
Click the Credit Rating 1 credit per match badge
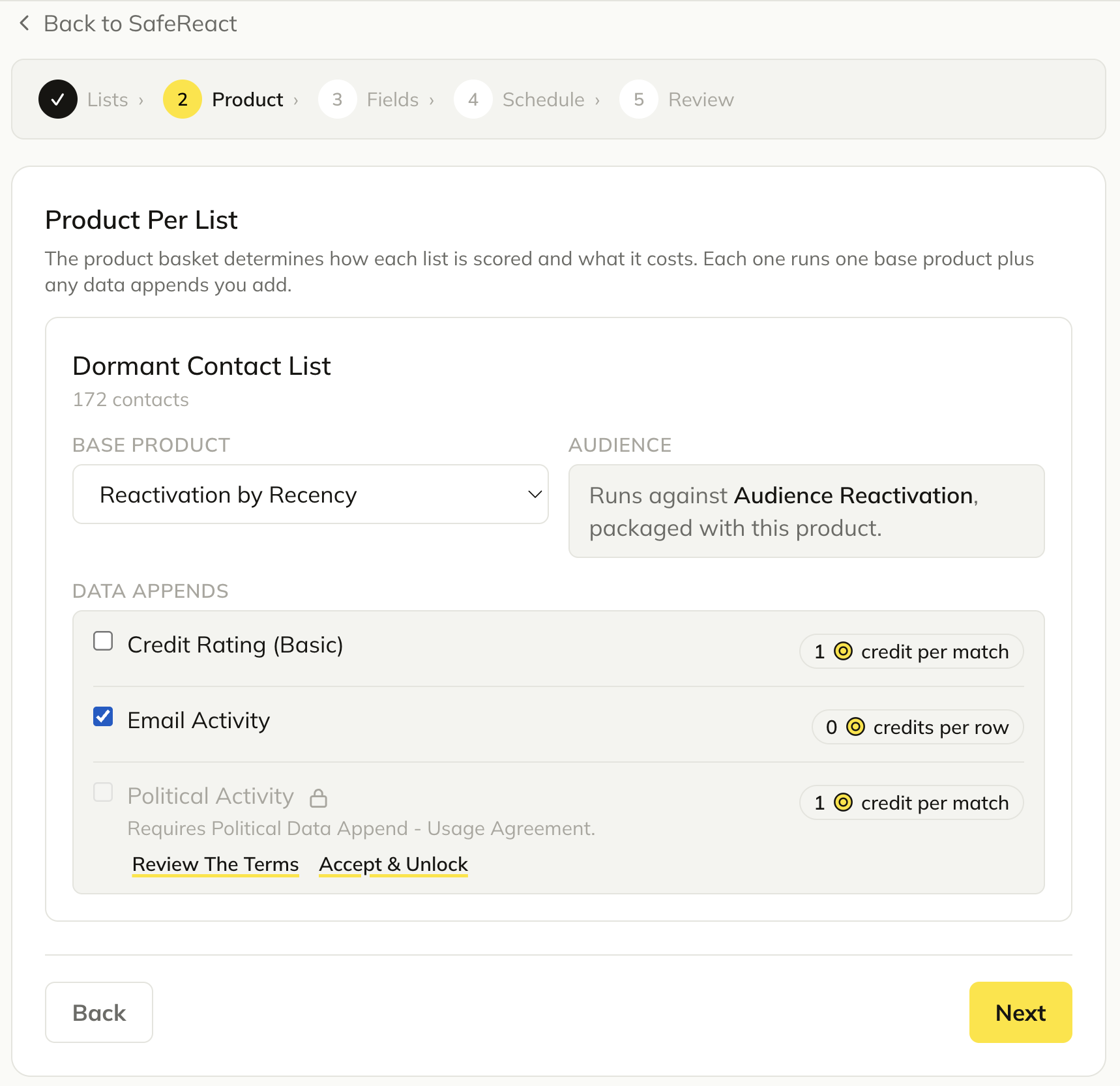911,651
